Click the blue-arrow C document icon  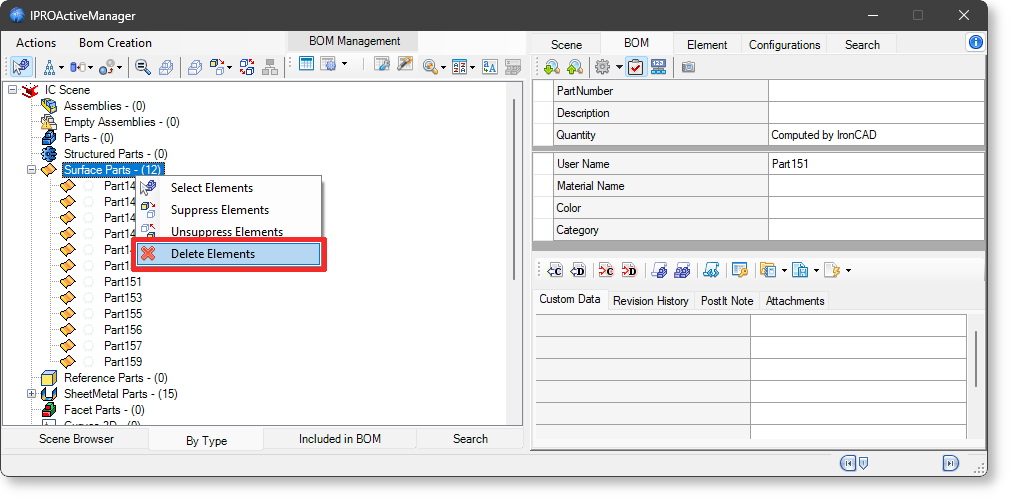554,270
